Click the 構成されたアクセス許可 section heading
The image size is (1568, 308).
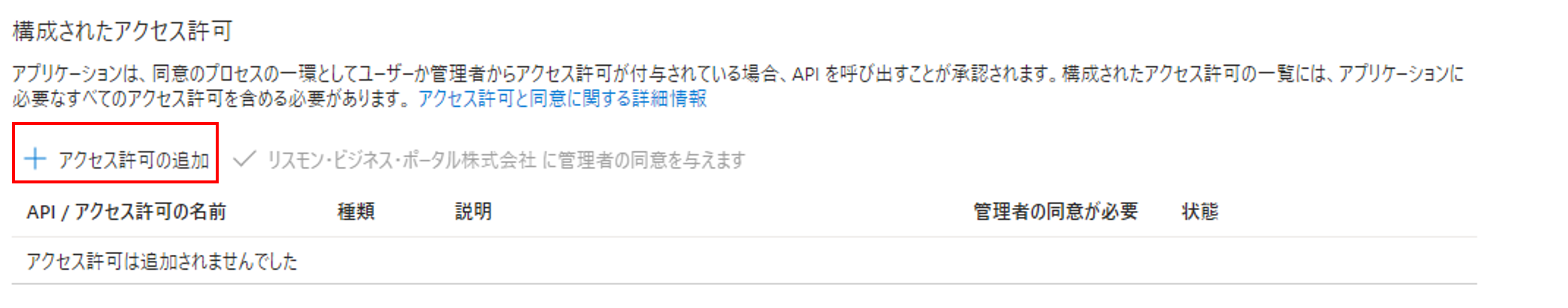click(122, 30)
